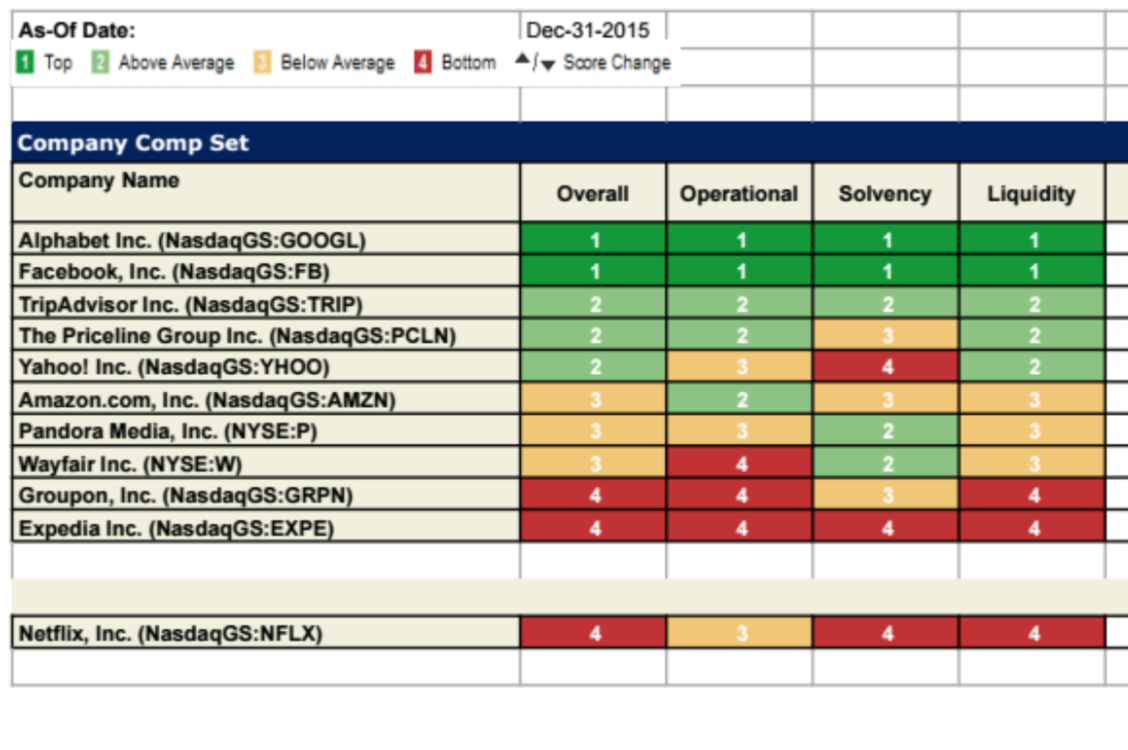Click Yahoo's red Solvency score 4
Viewport: 1128px width, 750px height.
point(886,367)
